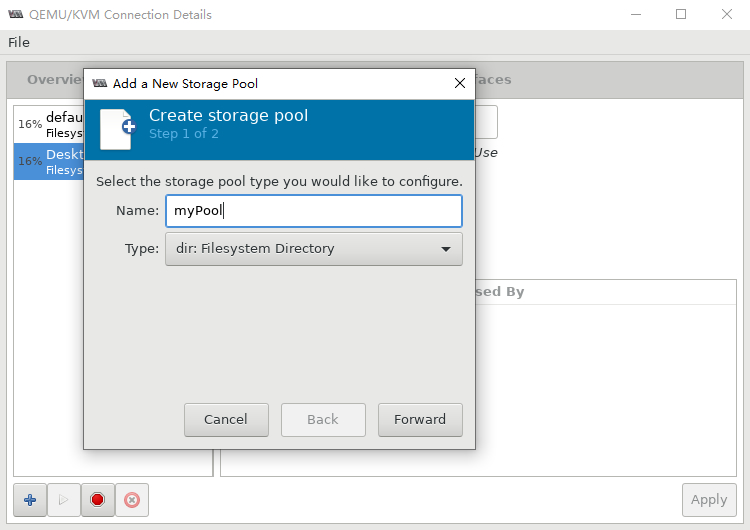This screenshot has width=750, height=530.
Task: Click the delete pool red X icon
Action: tap(132, 500)
